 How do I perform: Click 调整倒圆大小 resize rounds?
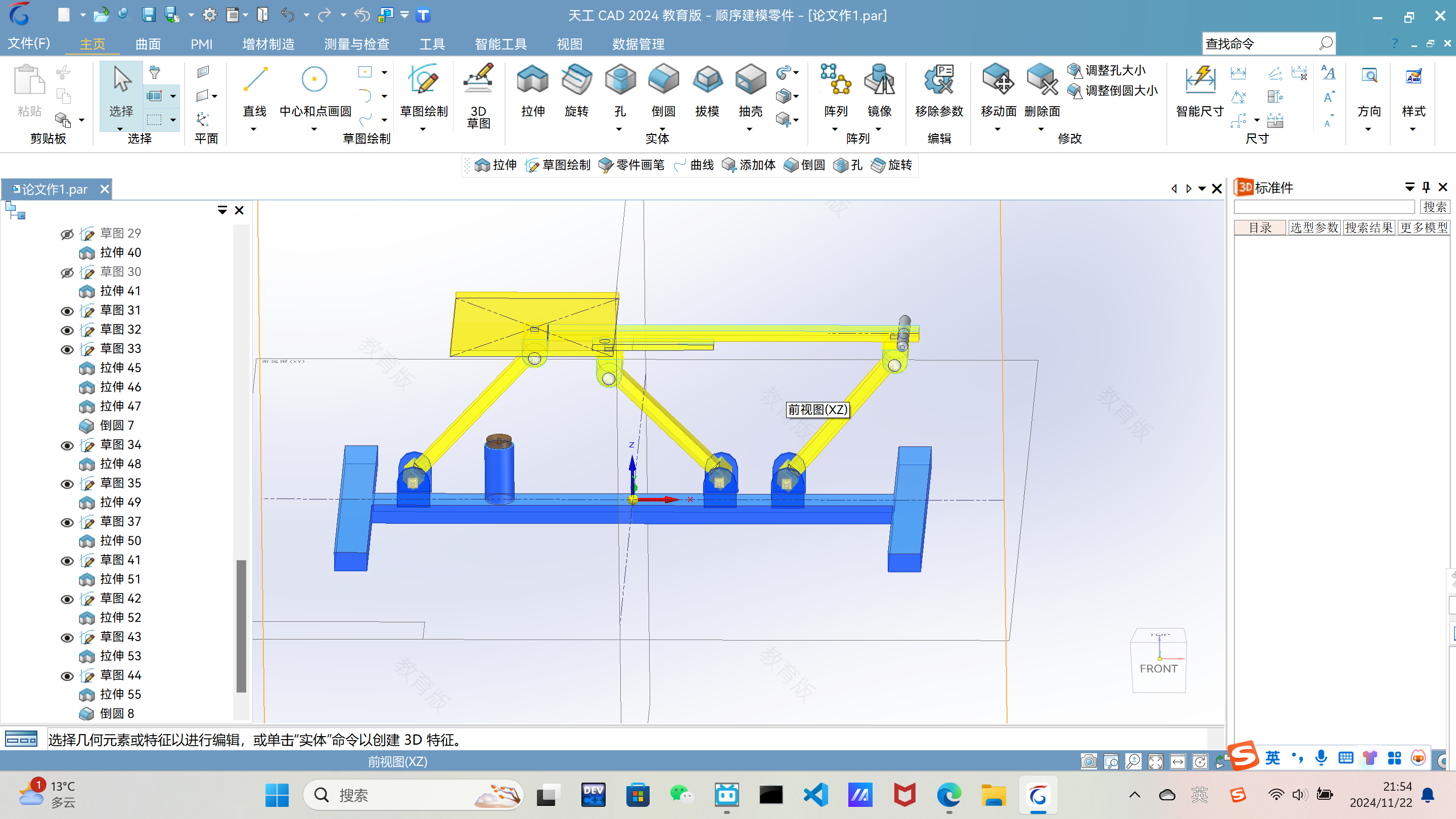point(1112,90)
